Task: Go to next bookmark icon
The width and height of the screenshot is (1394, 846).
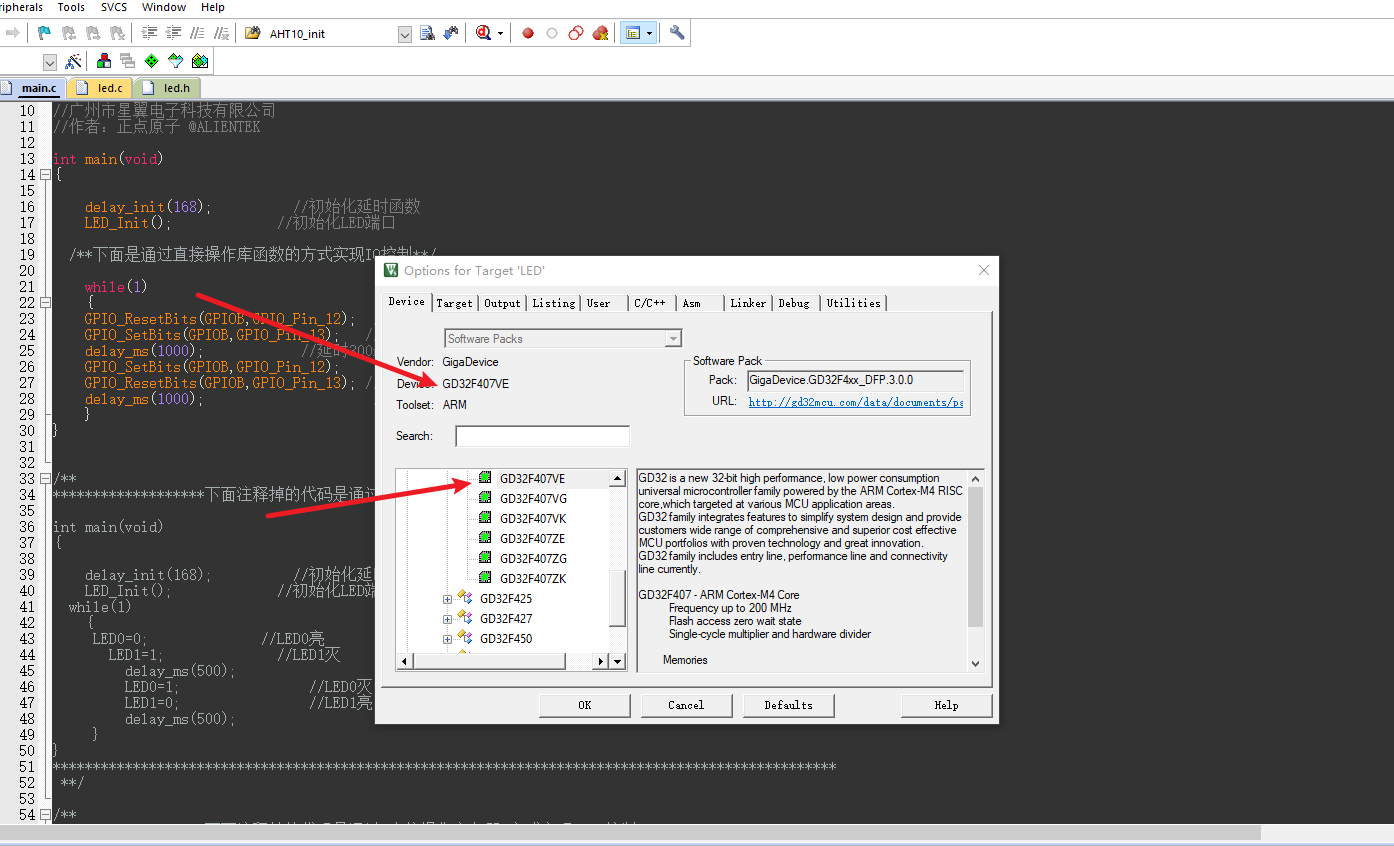Action: 93,33
